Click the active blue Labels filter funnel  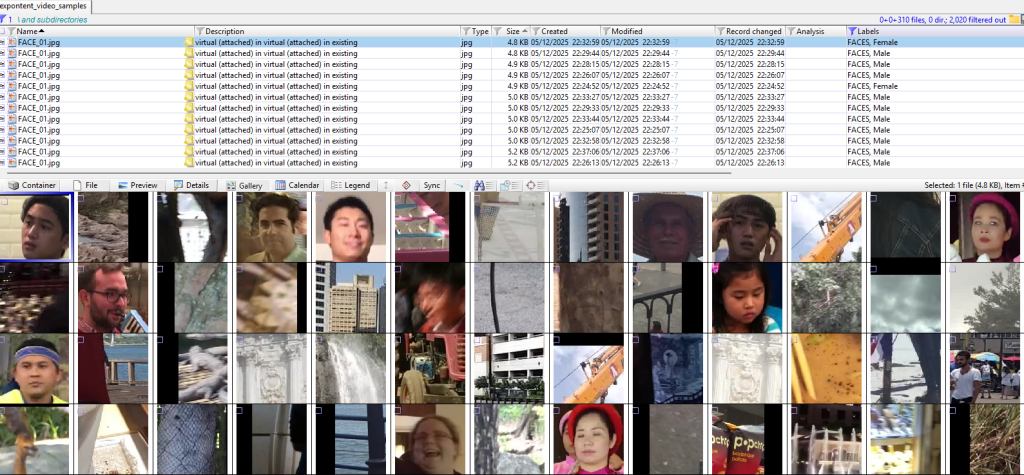(x=851, y=31)
